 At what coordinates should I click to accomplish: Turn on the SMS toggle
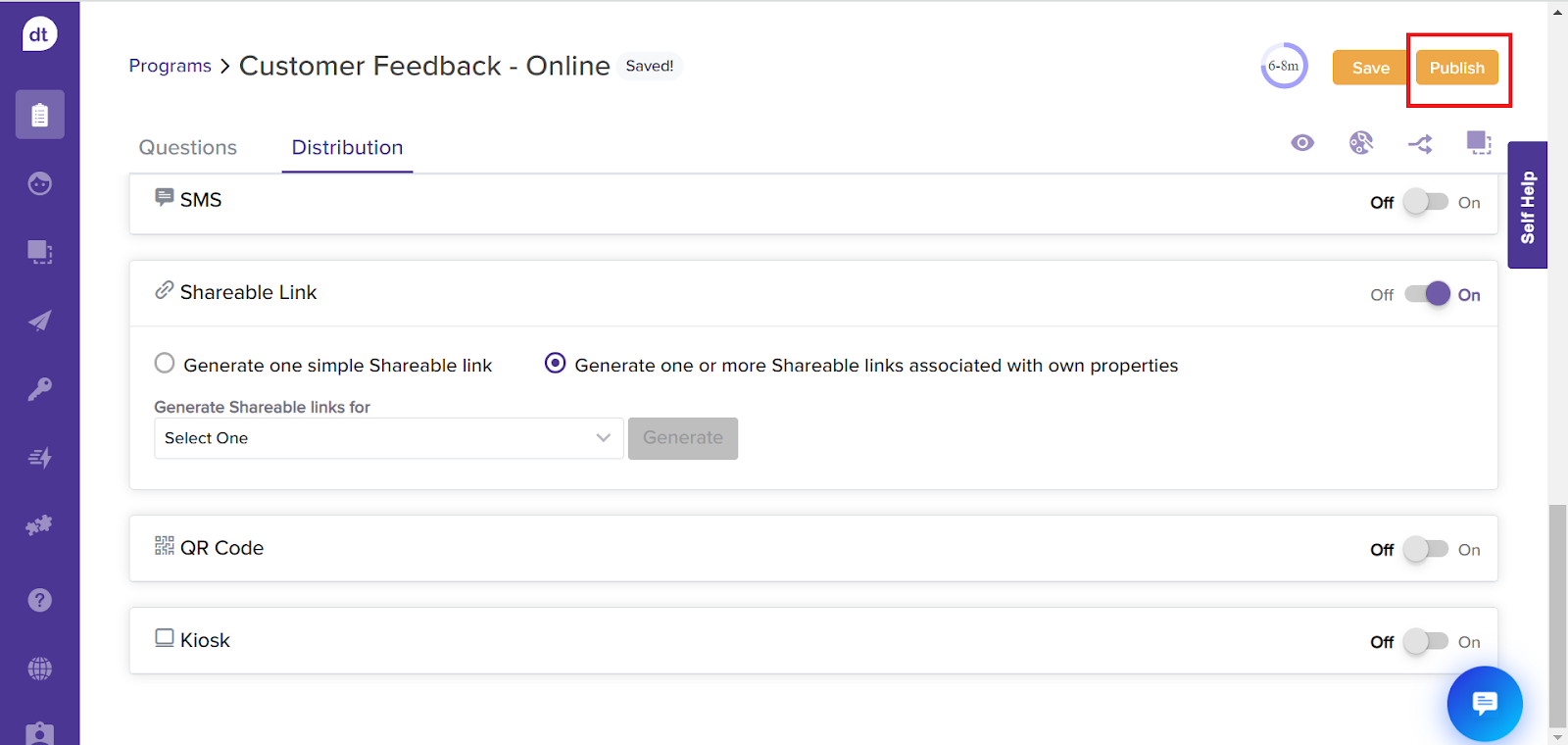1425,202
